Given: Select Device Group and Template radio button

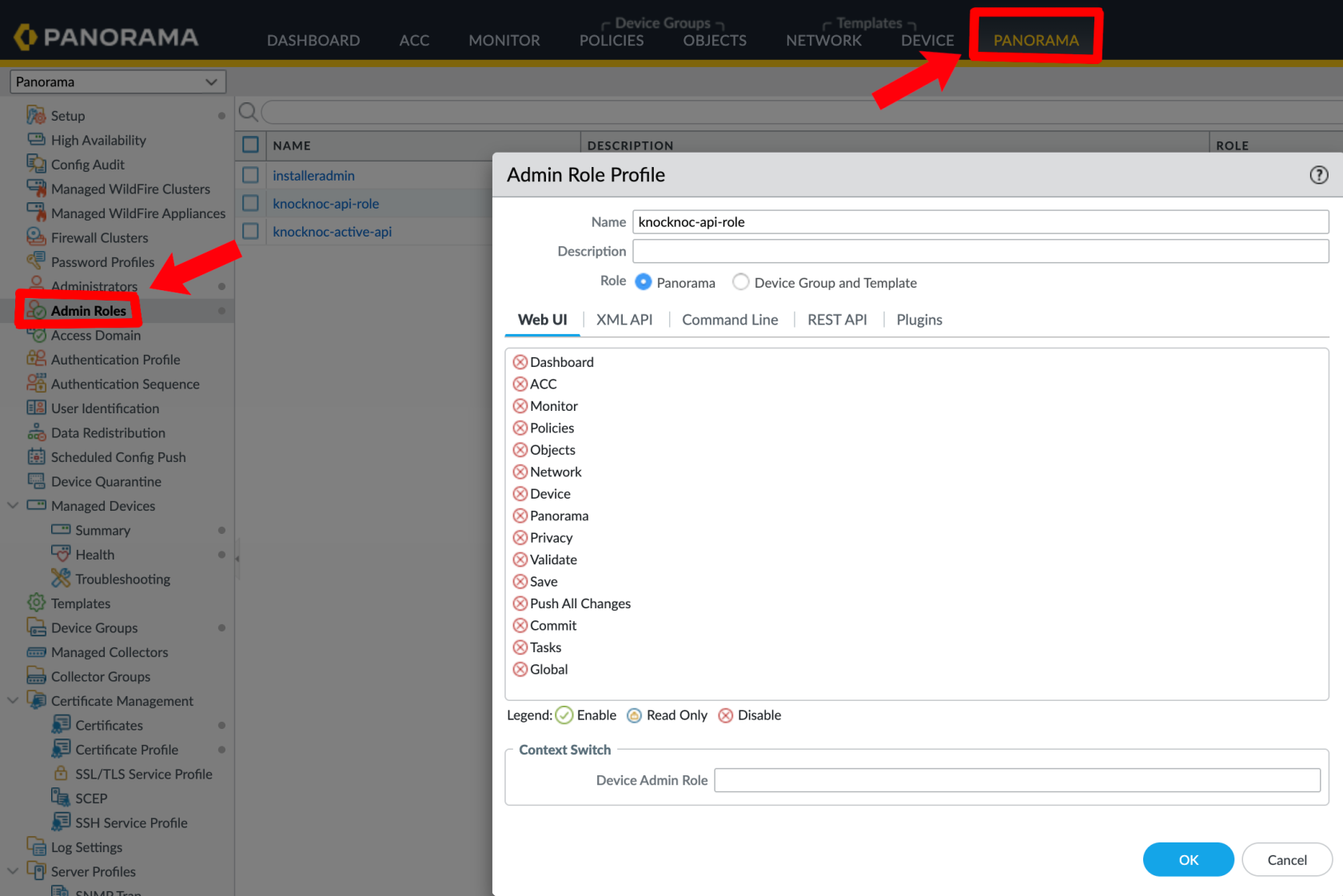Looking at the screenshot, I should pos(741,282).
